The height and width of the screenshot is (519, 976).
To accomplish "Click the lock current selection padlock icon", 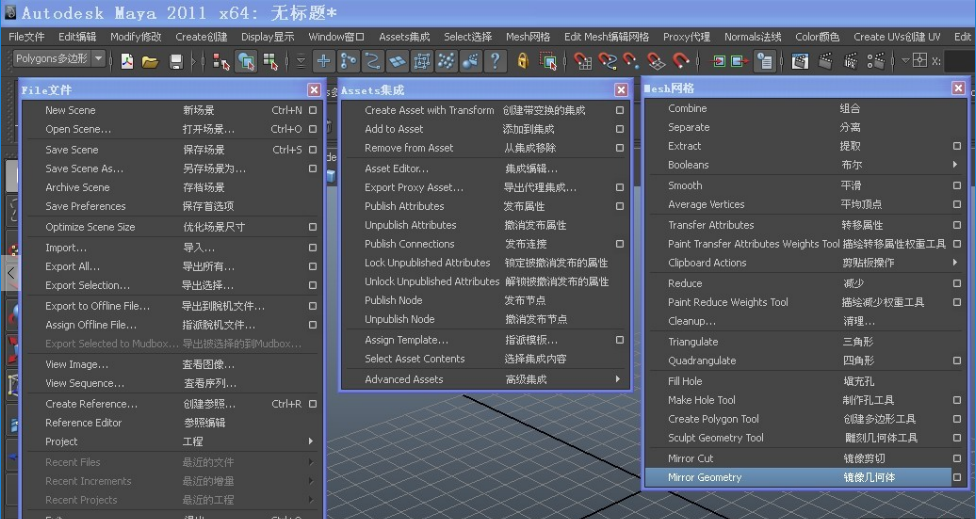I will (523, 60).
